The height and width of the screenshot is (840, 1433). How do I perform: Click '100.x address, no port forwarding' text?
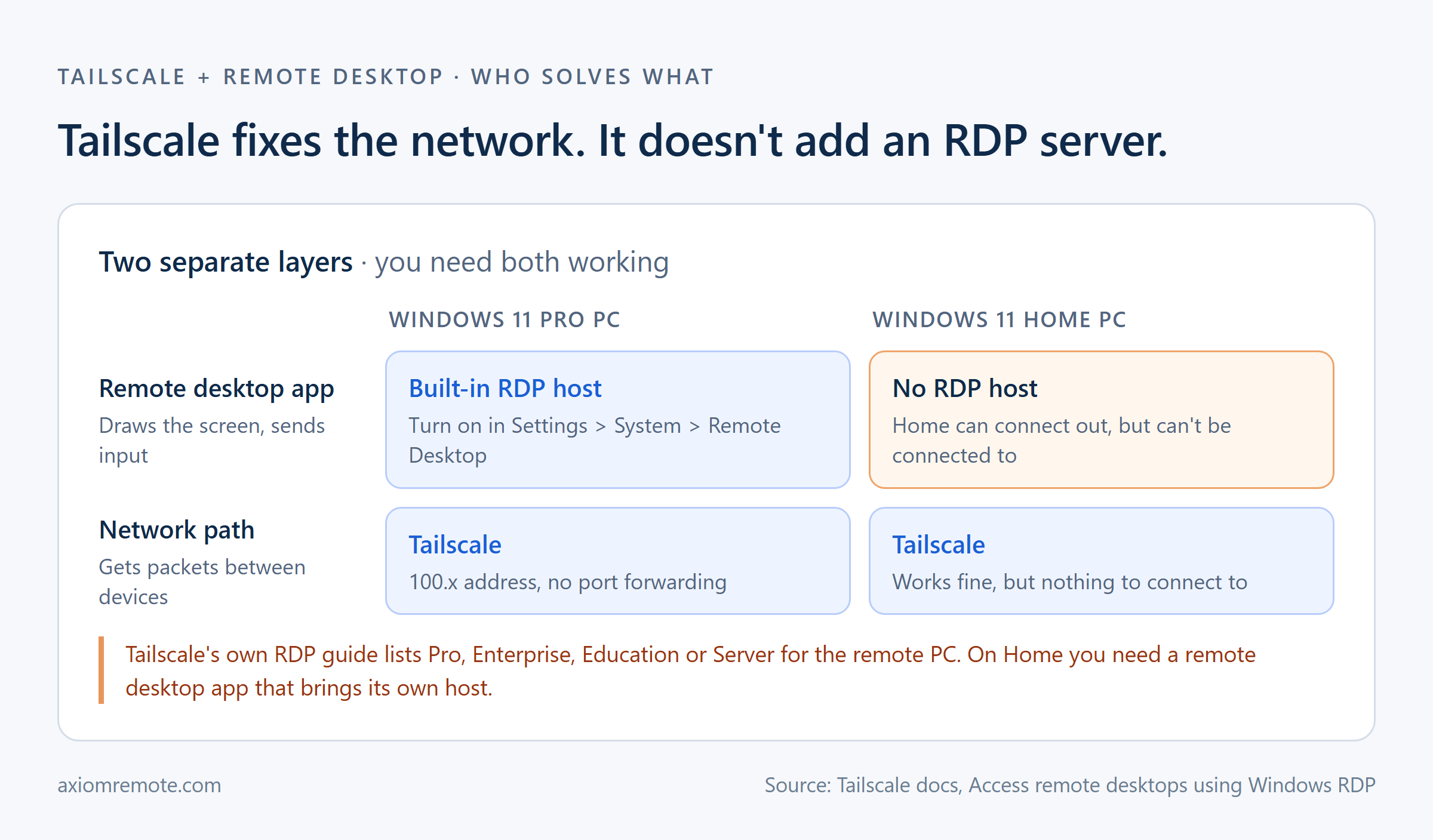coord(568,582)
